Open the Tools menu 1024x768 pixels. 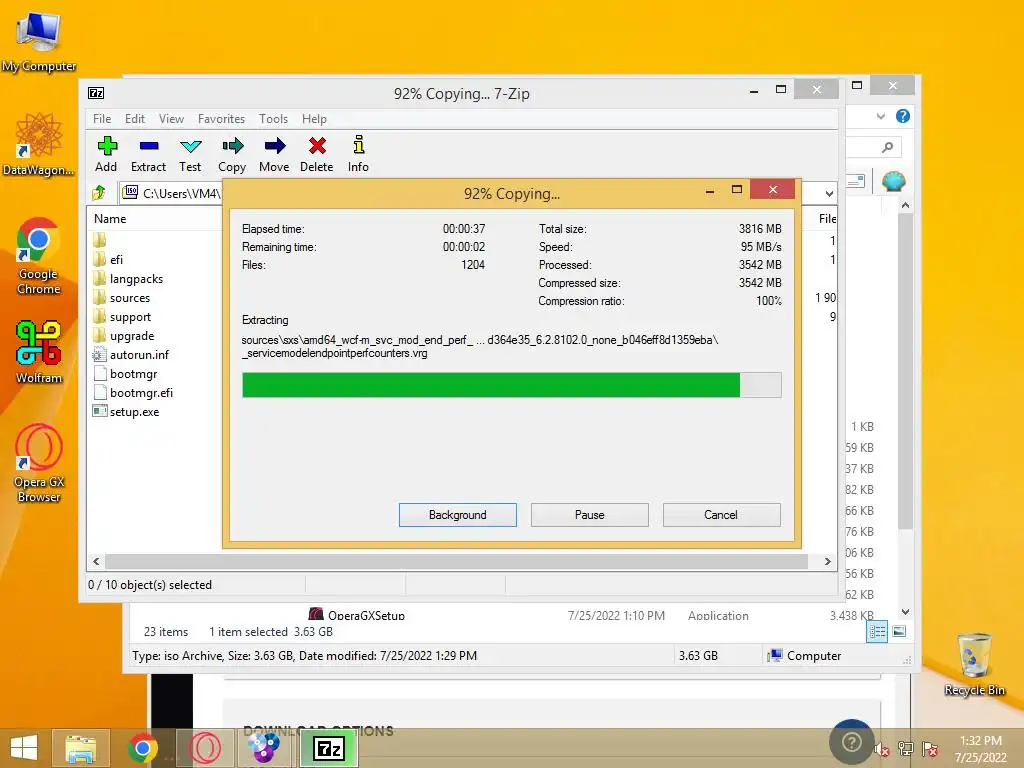click(x=273, y=119)
